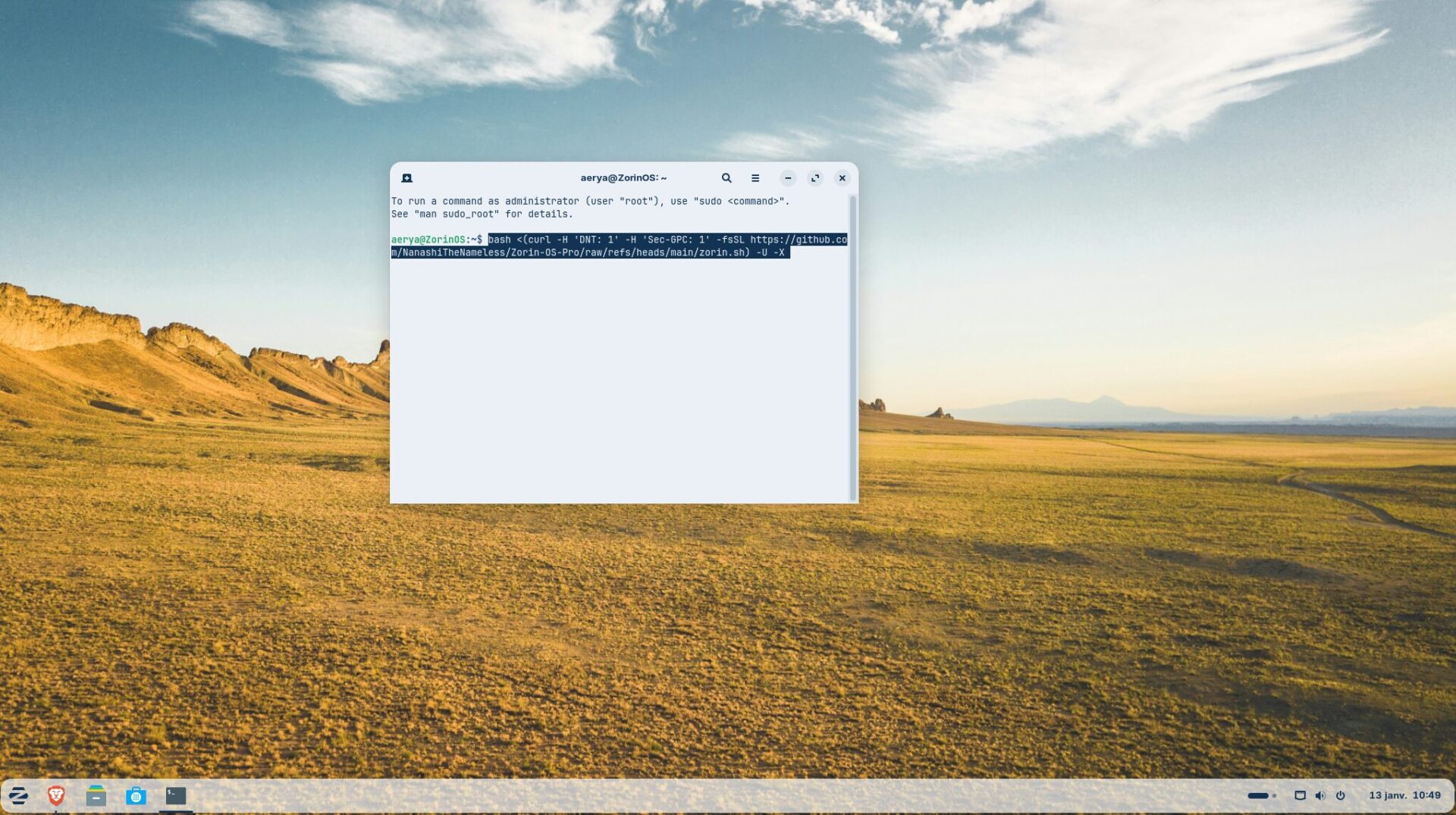Screen dimensions: 1456x815
Task: Maximize the terminal window
Action: [x=815, y=178]
